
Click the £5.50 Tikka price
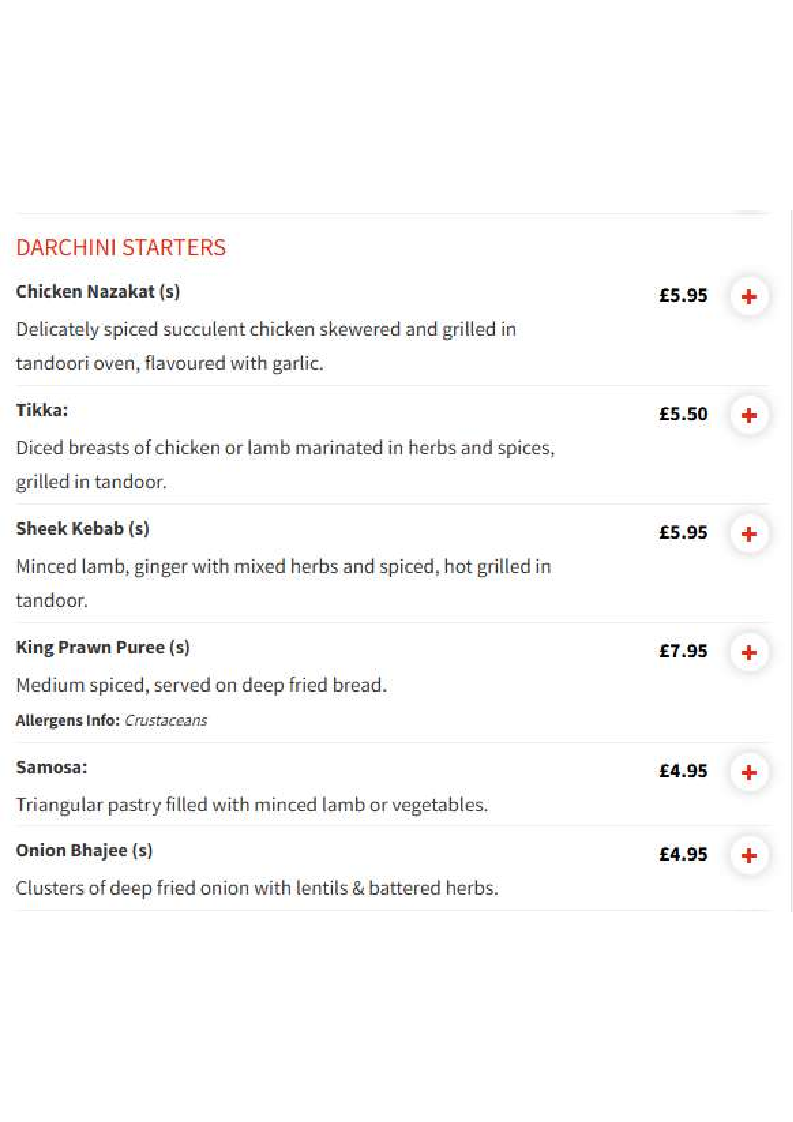coord(683,414)
